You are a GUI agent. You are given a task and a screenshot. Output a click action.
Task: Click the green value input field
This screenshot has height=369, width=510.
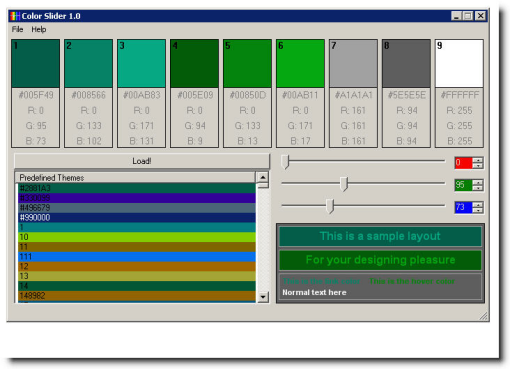coord(464,185)
